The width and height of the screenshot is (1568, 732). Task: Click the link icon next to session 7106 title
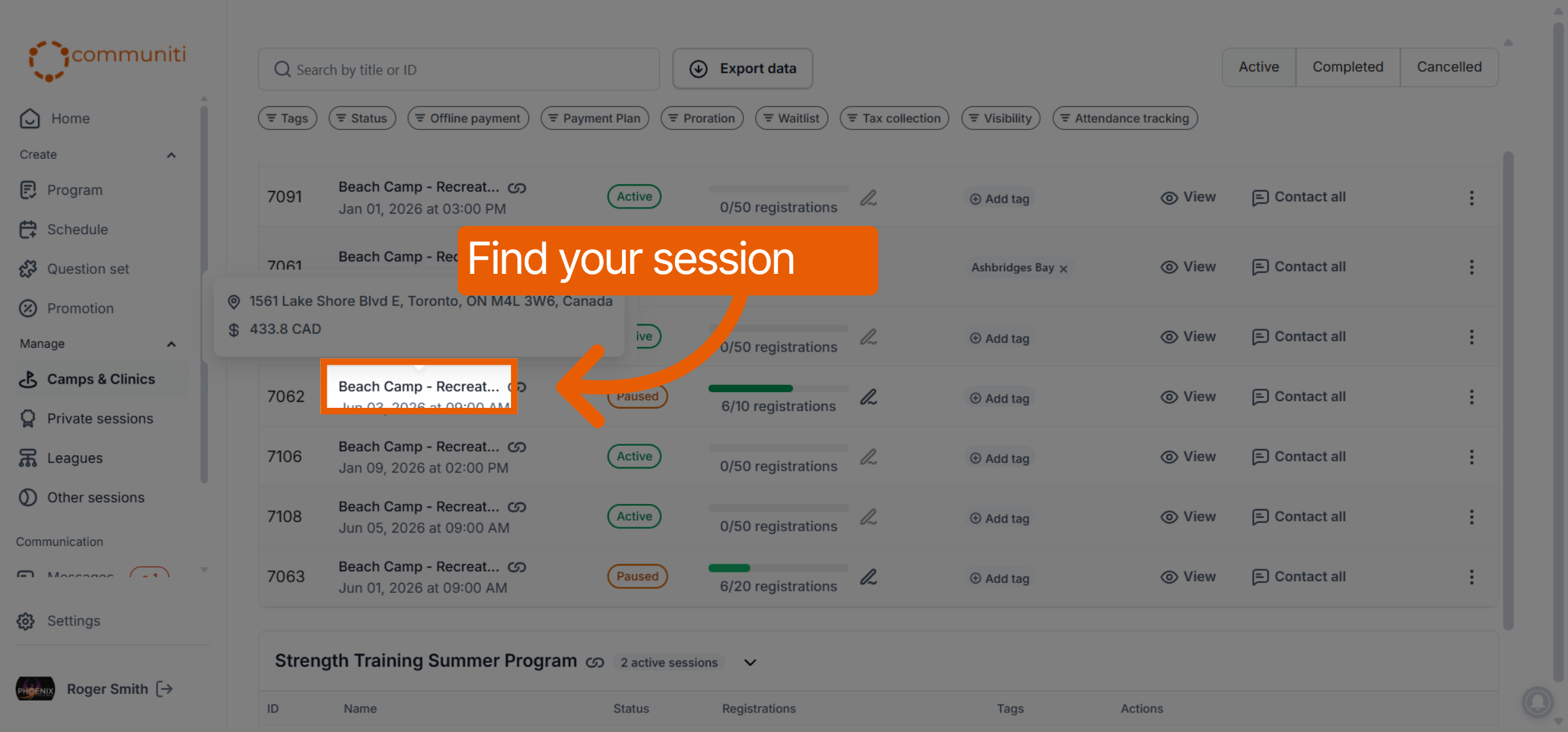pyautogui.click(x=517, y=447)
